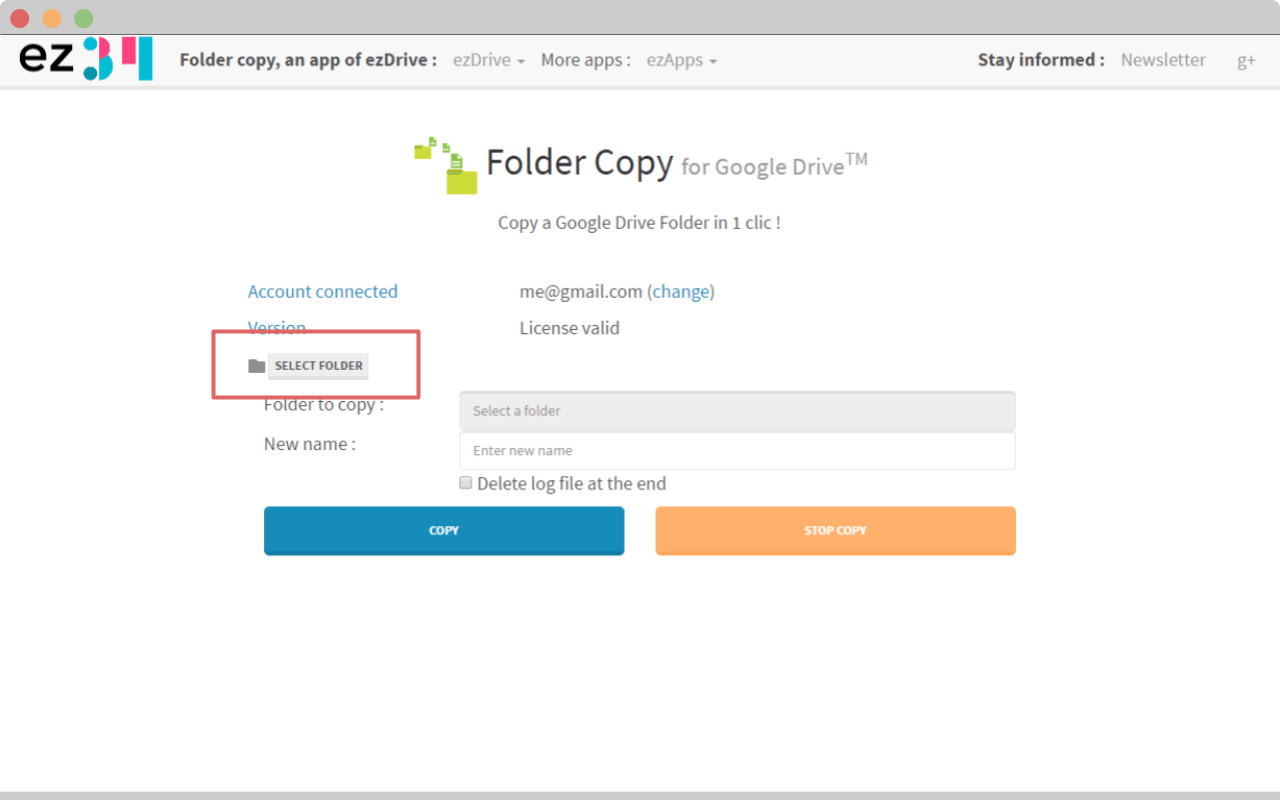Click the gray folder icon beside Select Folder
Image resolution: width=1280 pixels, height=800 pixels.
click(x=257, y=366)
